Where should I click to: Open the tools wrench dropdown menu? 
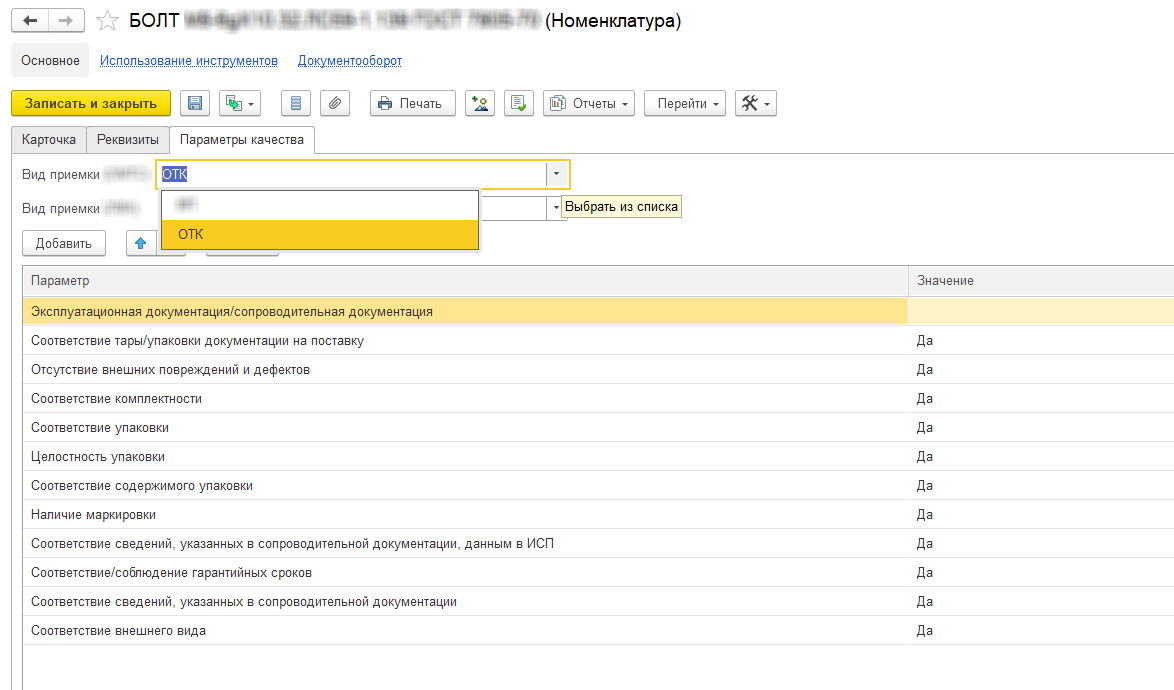point(755,103)
